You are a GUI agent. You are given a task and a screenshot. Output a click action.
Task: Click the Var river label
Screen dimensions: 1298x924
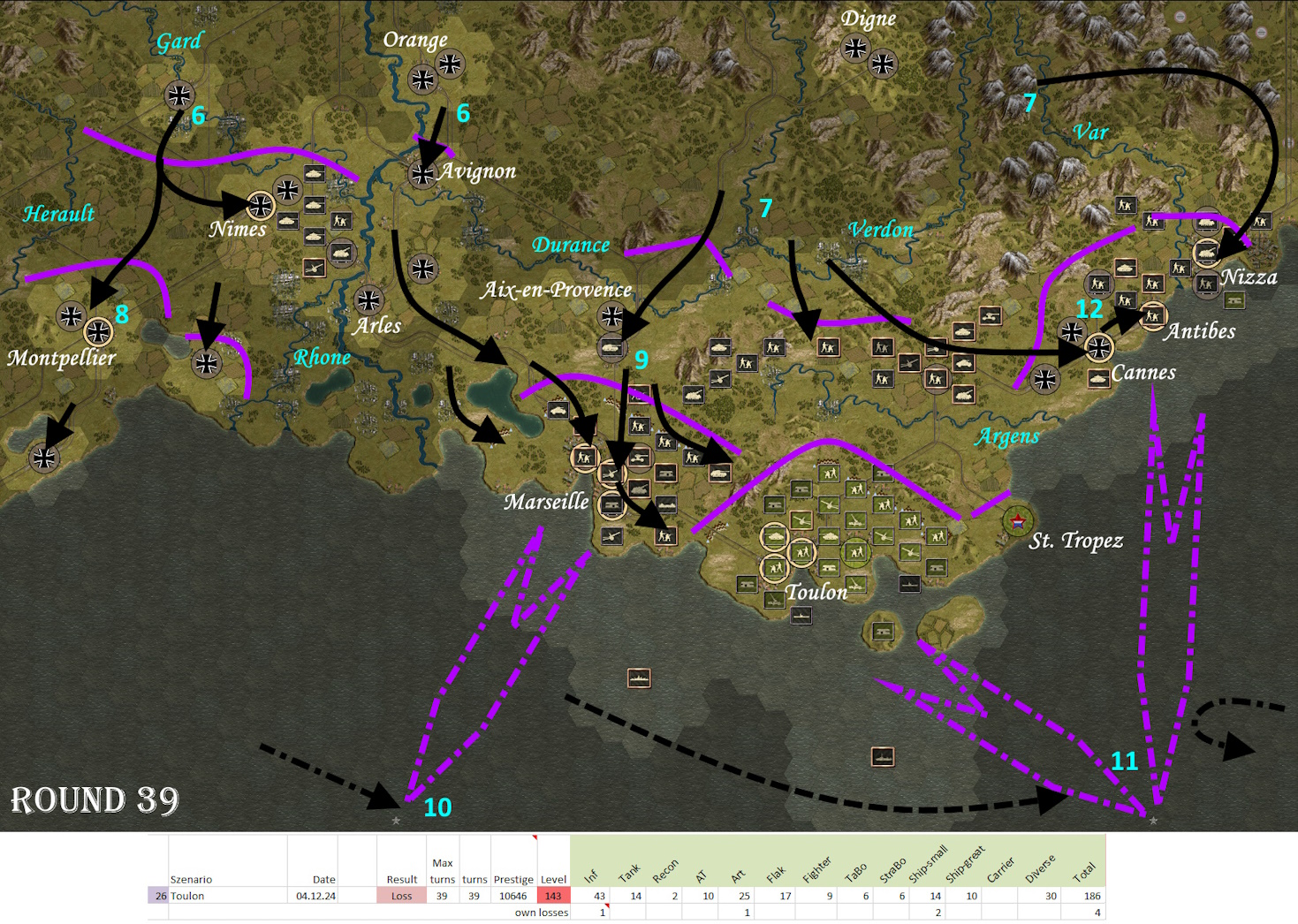pos(1090,133)
